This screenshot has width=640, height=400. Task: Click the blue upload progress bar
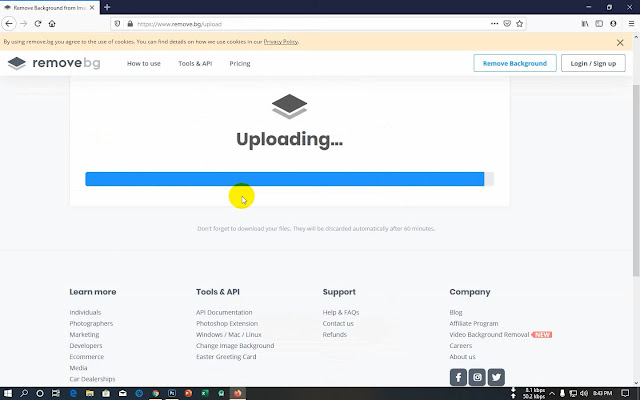[284, 179]
